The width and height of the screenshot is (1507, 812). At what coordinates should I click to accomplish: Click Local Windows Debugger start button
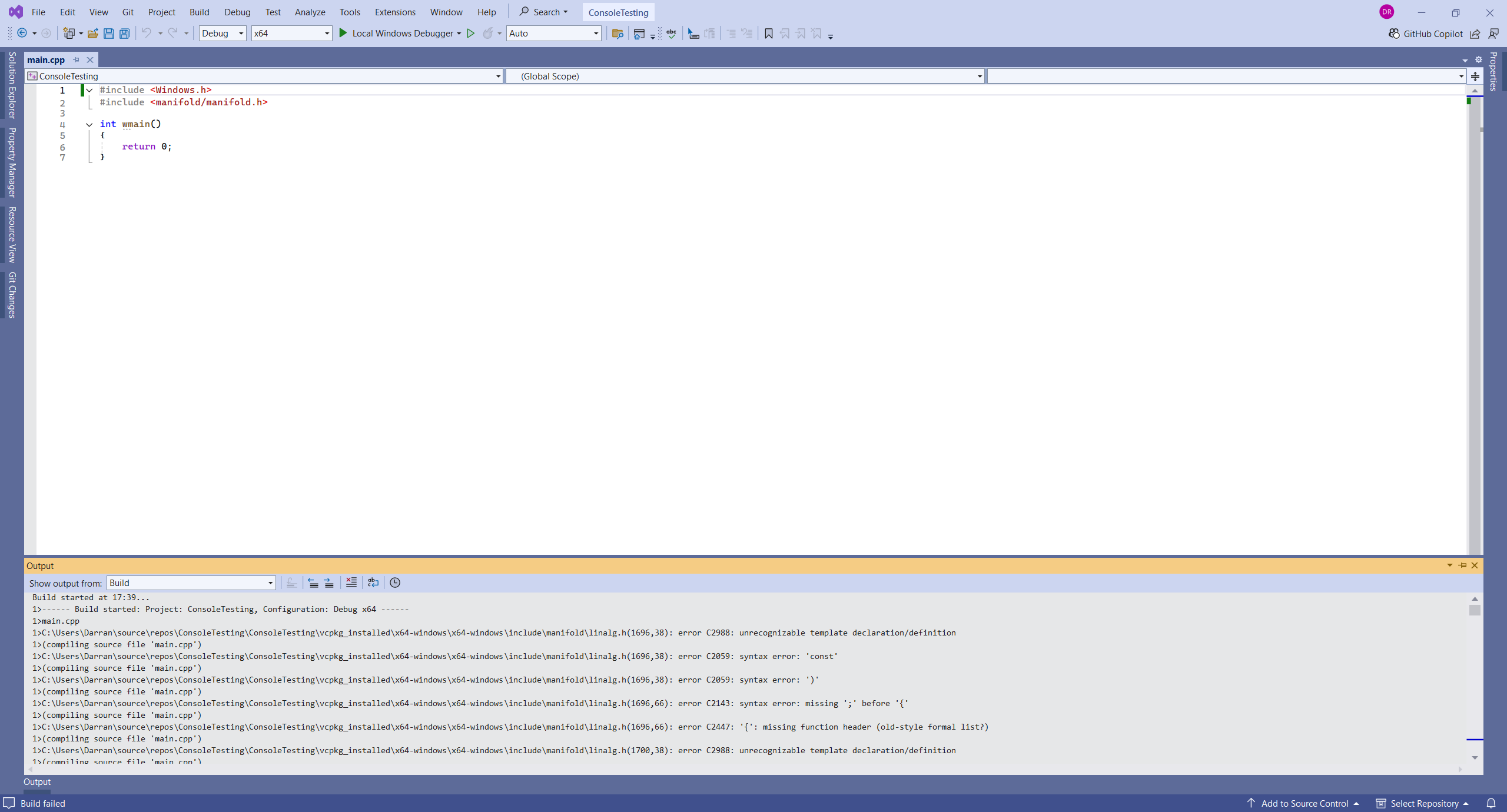click(x=396, y=34)
